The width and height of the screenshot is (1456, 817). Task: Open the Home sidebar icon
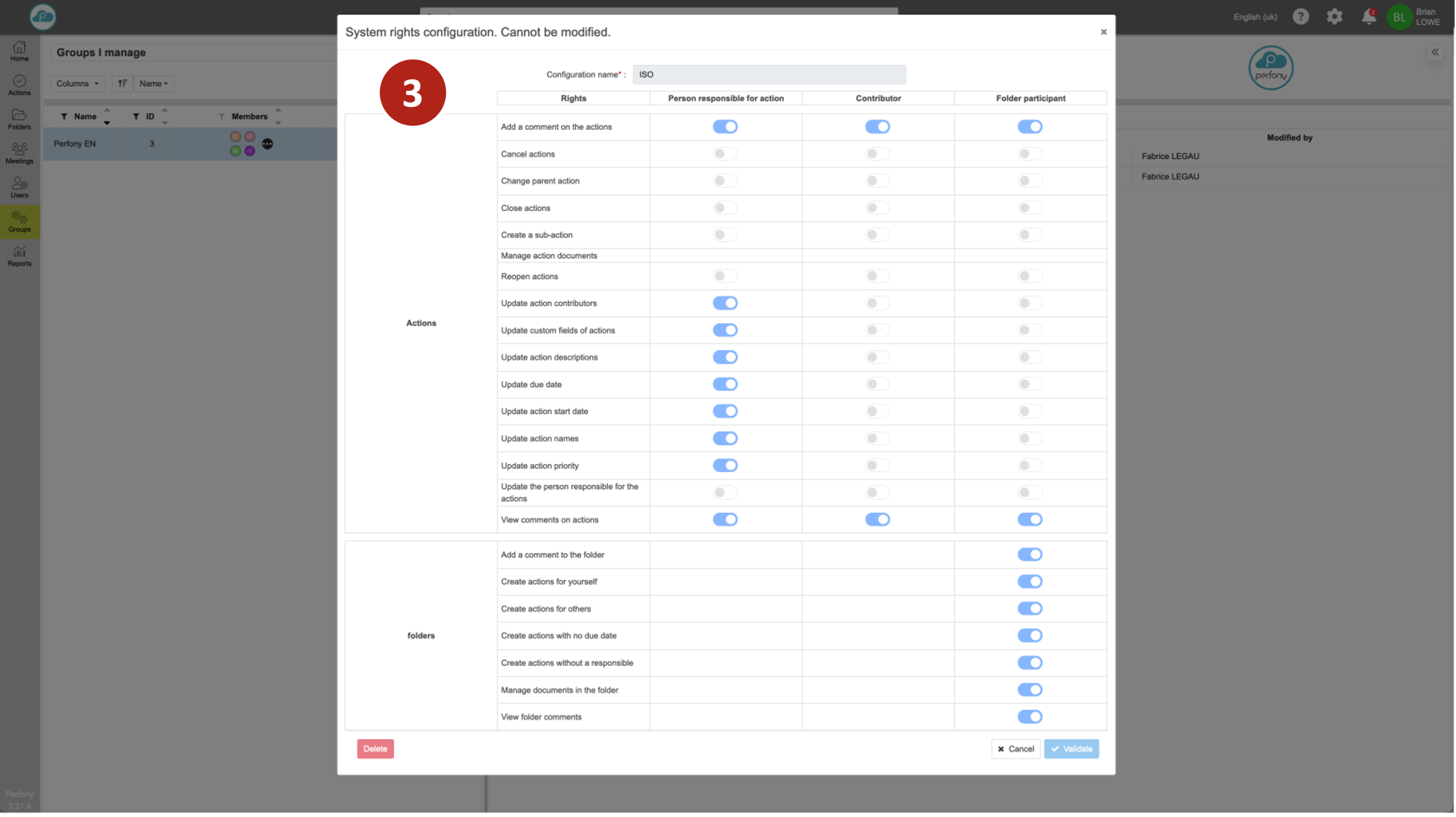(19, 51)
